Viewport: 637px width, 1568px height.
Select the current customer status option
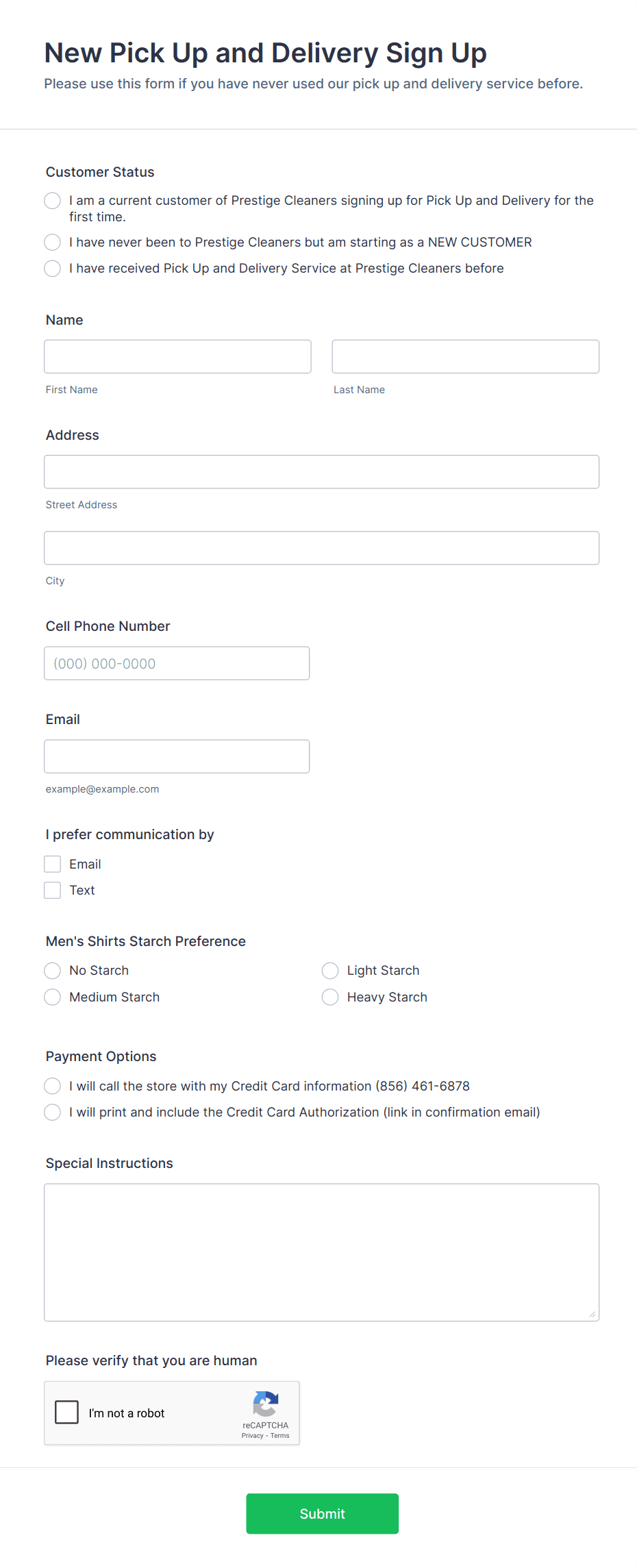pos(52,201)
